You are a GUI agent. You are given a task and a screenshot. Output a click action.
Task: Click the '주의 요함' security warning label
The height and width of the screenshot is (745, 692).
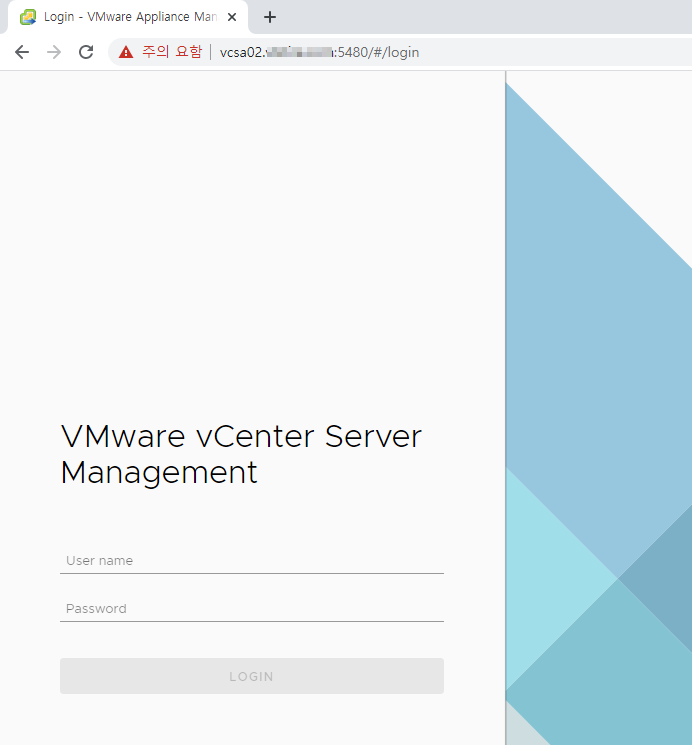[x=172, y=52]
